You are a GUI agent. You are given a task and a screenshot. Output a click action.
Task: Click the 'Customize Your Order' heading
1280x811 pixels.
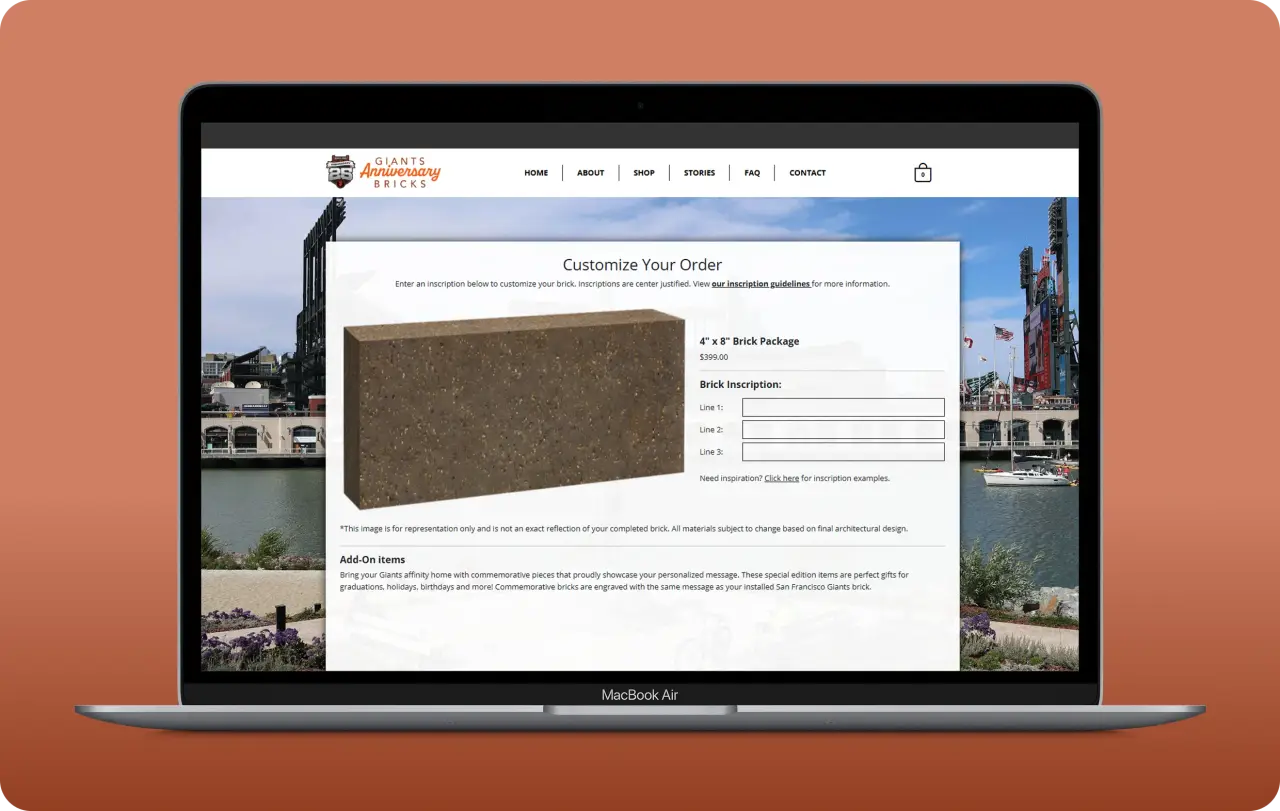click(642, 265)
